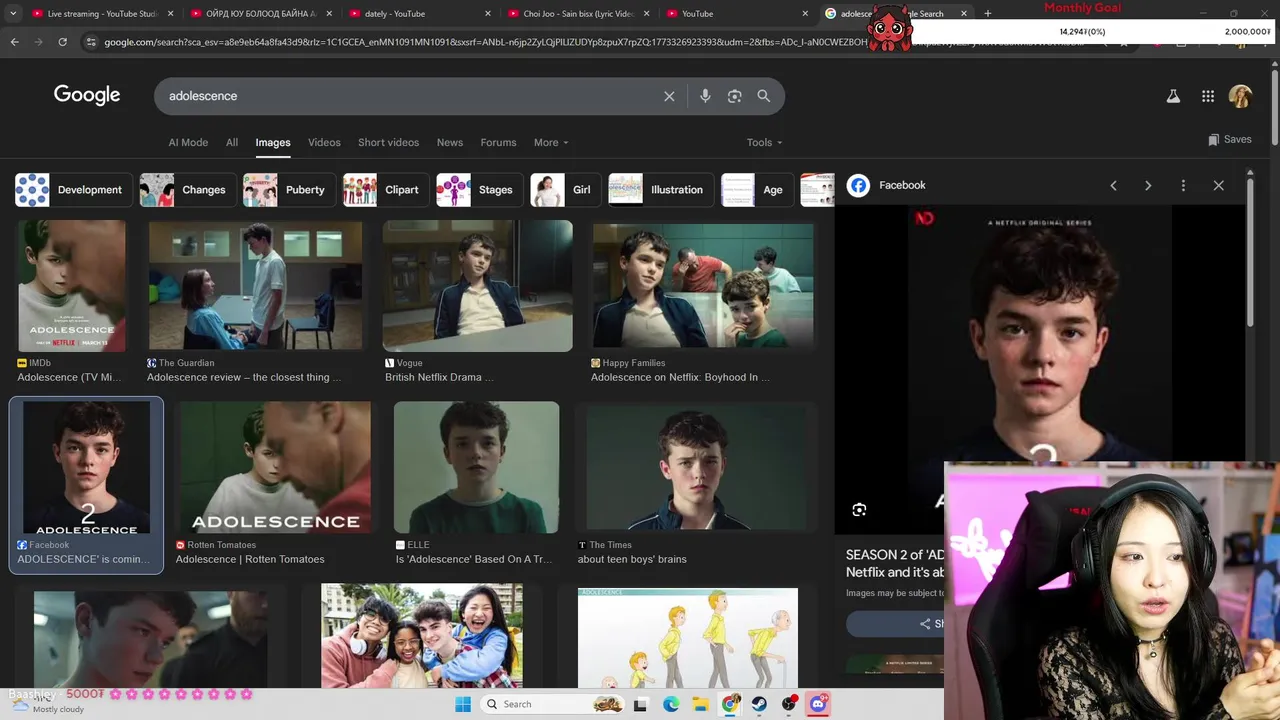The width and height of the screenshot is (1280, 720).
Task: Open Microsoft Edge from taskbar
Action: click(x=671, y=704)
